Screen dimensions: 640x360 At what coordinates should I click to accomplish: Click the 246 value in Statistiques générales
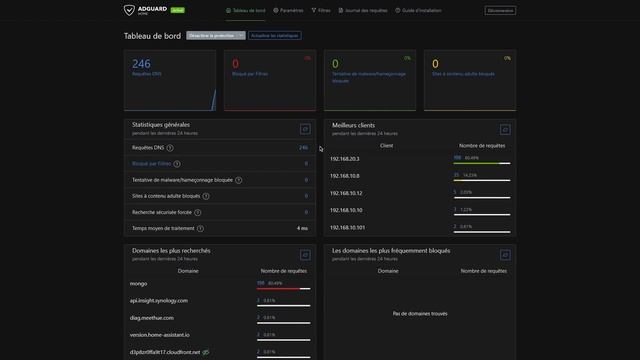click(x=303, y=148)
